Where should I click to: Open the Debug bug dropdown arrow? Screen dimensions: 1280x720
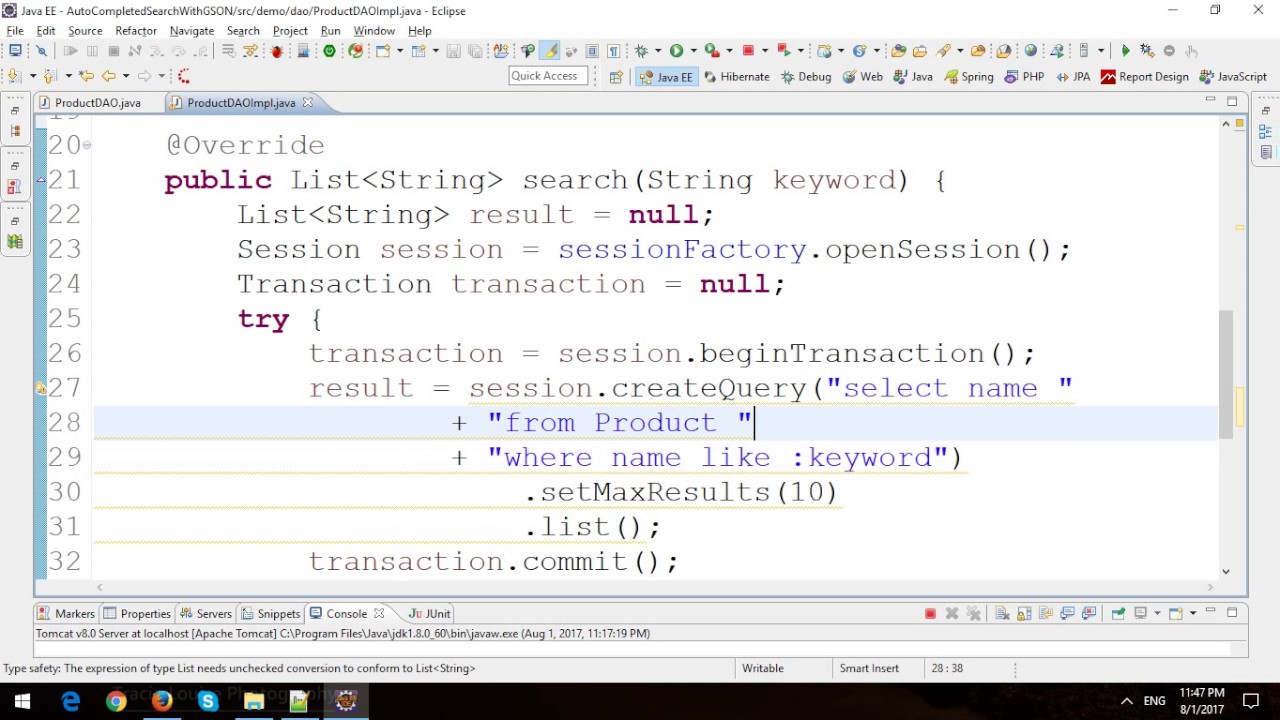(658, 50)
